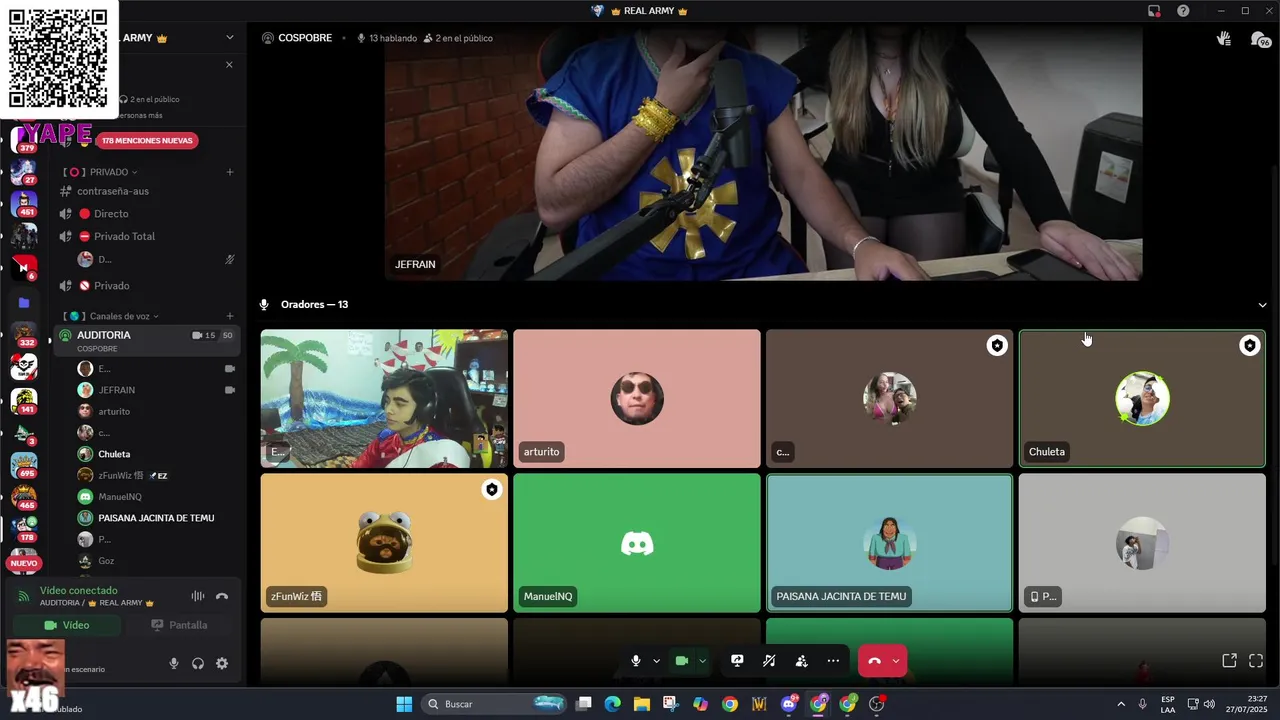Click the people icon in the call bar

pos(801,661)
